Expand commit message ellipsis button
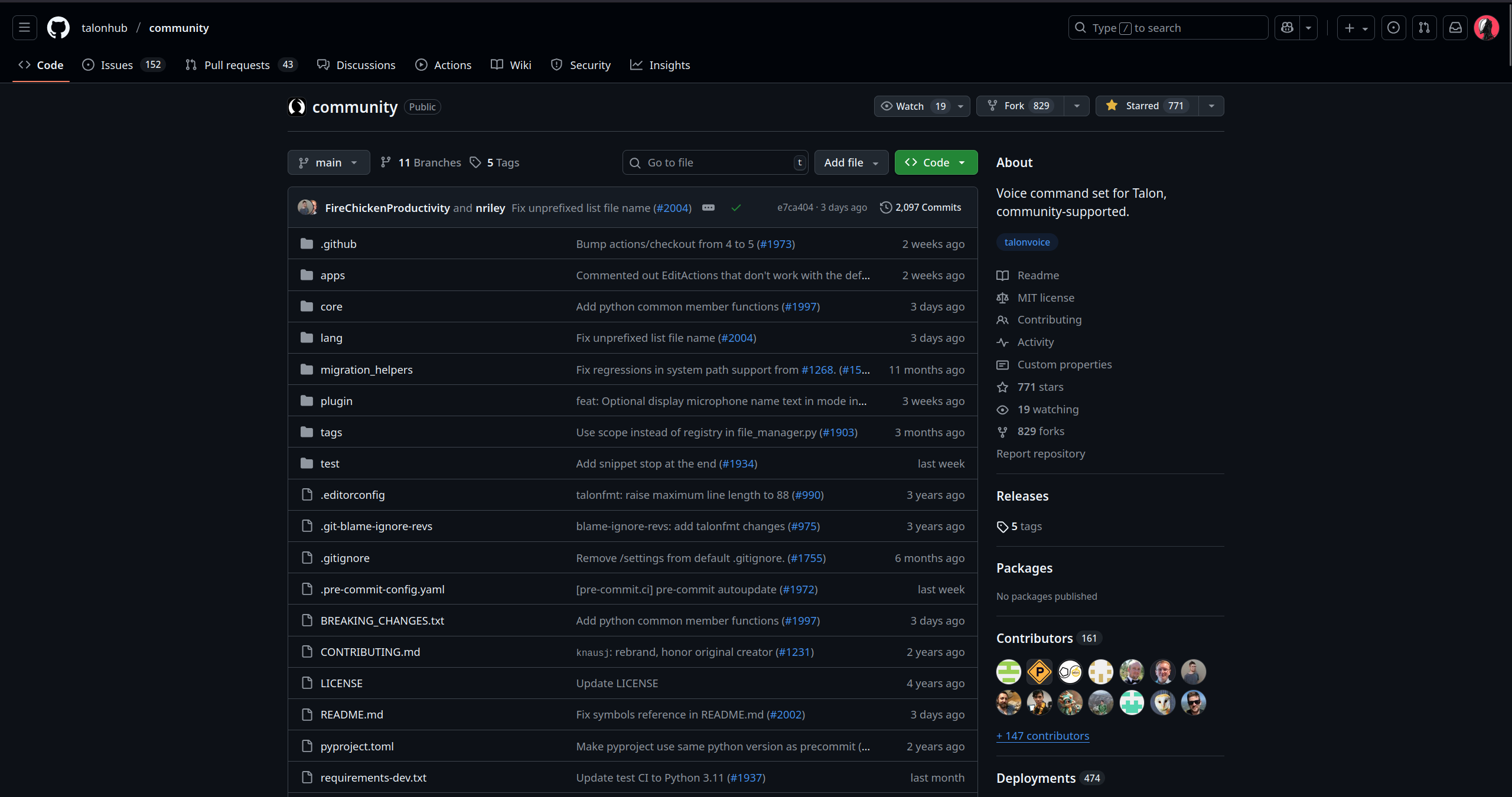Viewport: 1512px width, 797px height. pos(708,208)
